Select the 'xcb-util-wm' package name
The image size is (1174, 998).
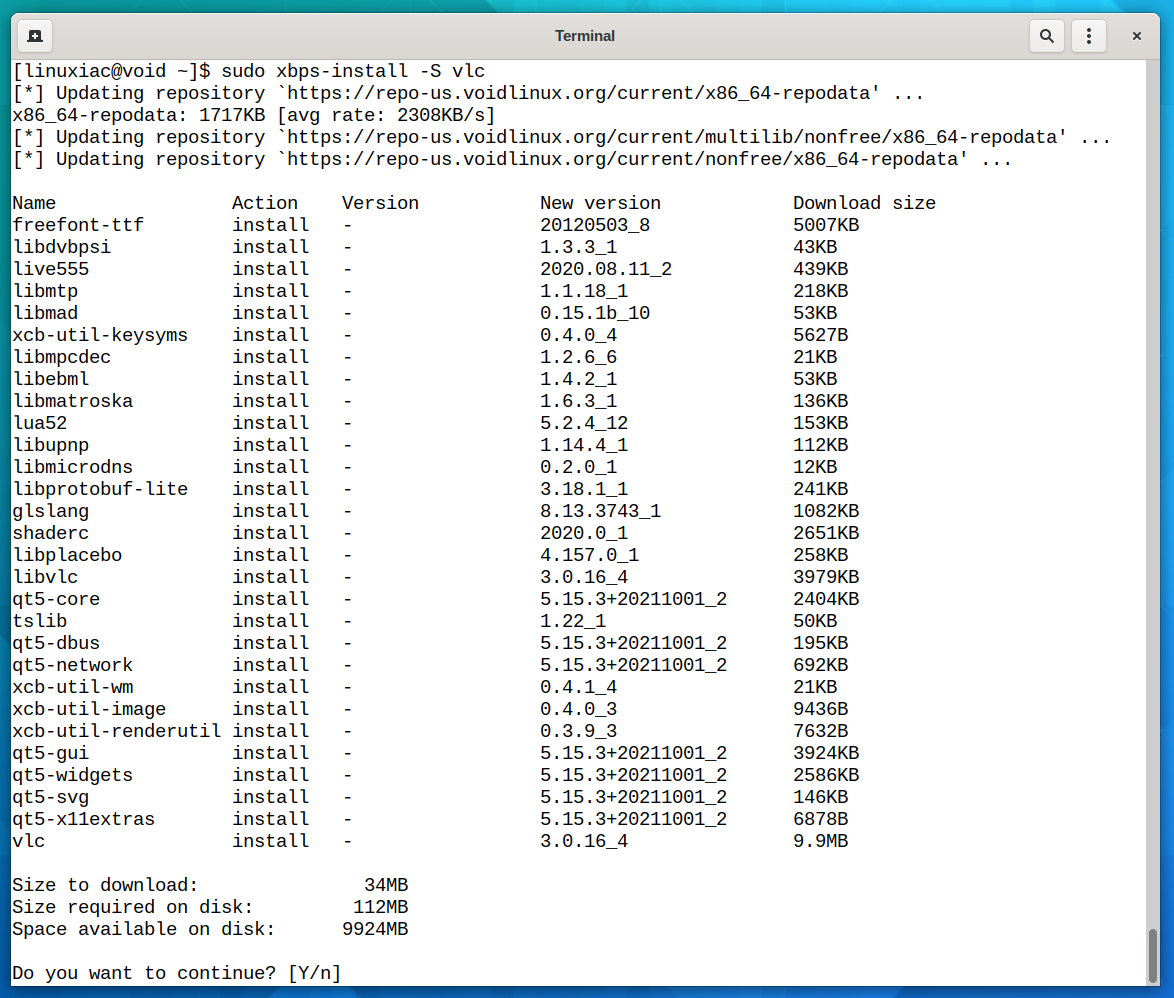[73, 687]
